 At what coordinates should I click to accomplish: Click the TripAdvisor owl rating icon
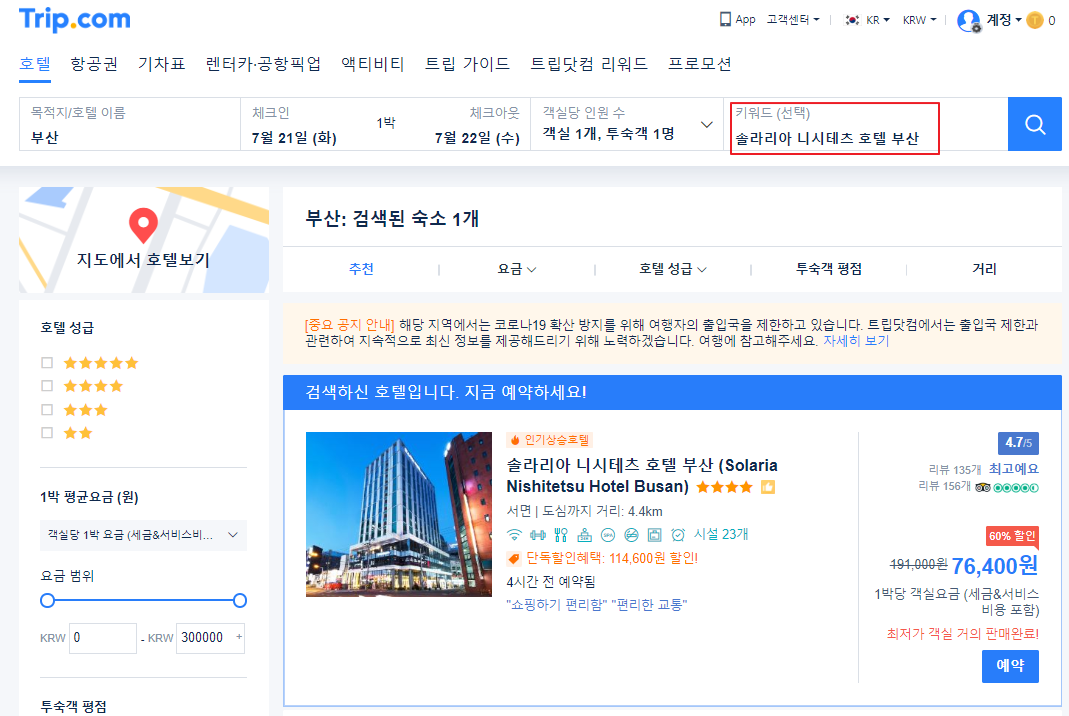pyautogui.click(x=982, y=487)
